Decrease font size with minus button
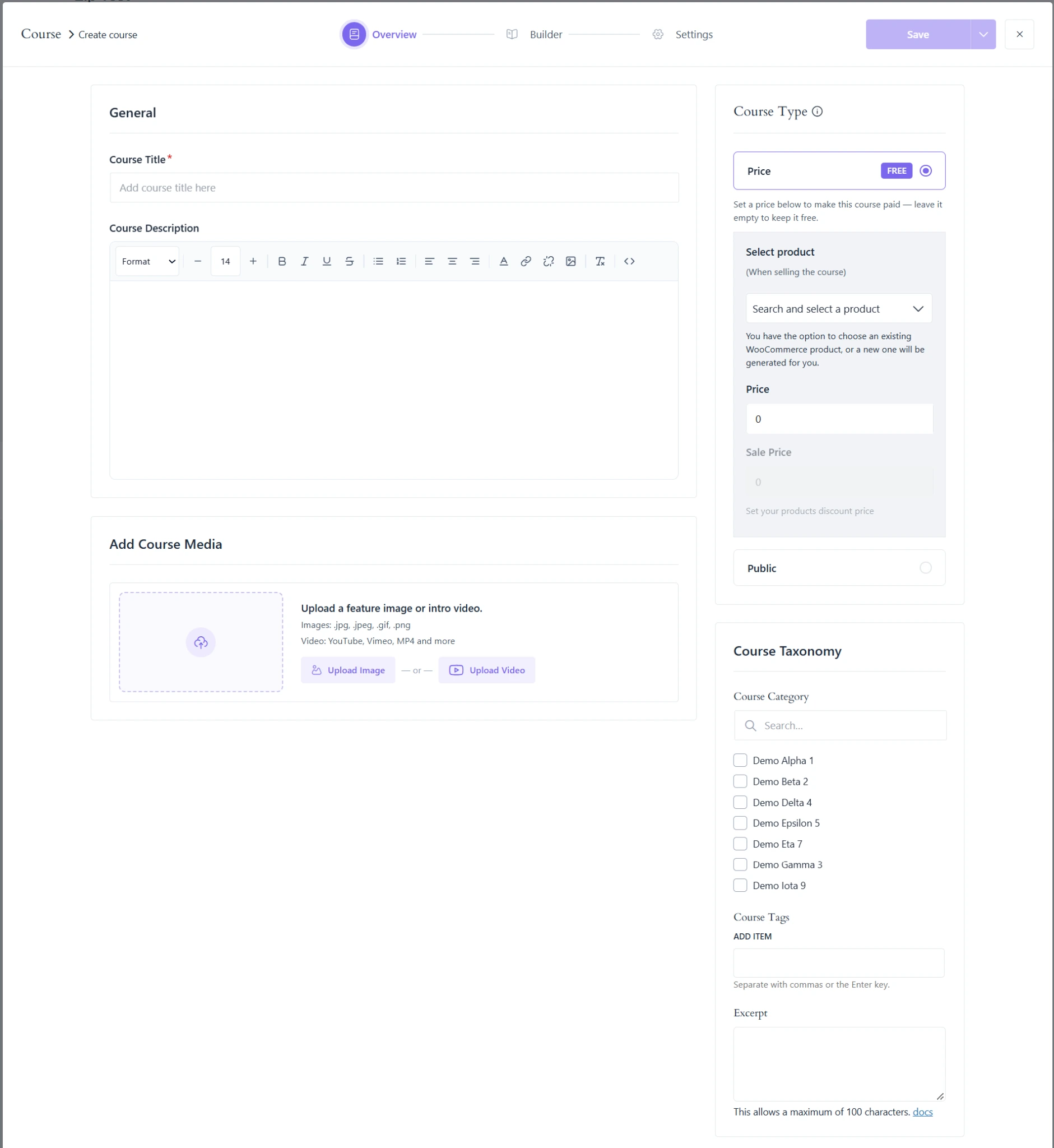1054x1148 pixels. [x=198, y=261]
